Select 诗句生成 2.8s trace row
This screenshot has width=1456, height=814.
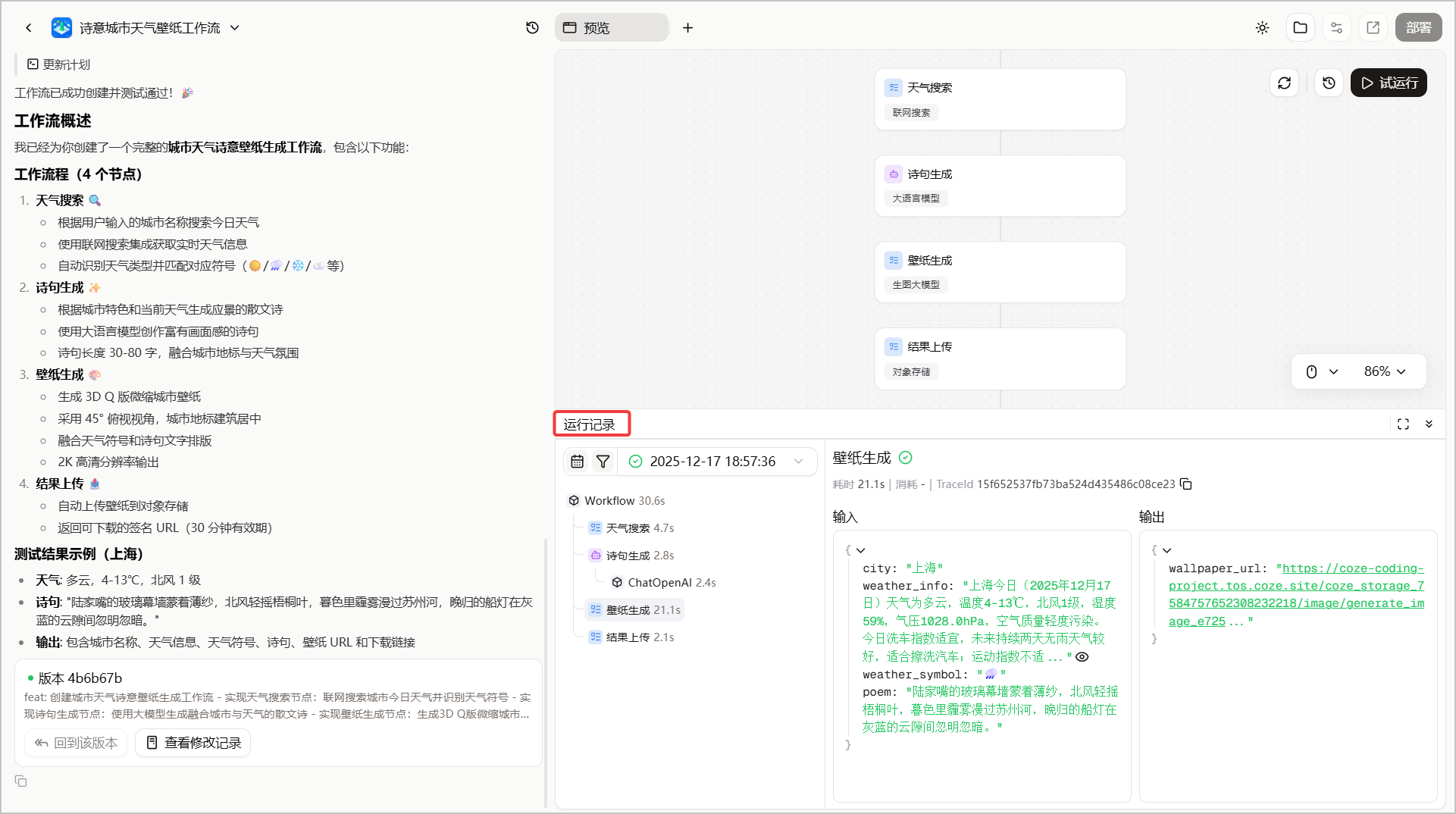631,556
